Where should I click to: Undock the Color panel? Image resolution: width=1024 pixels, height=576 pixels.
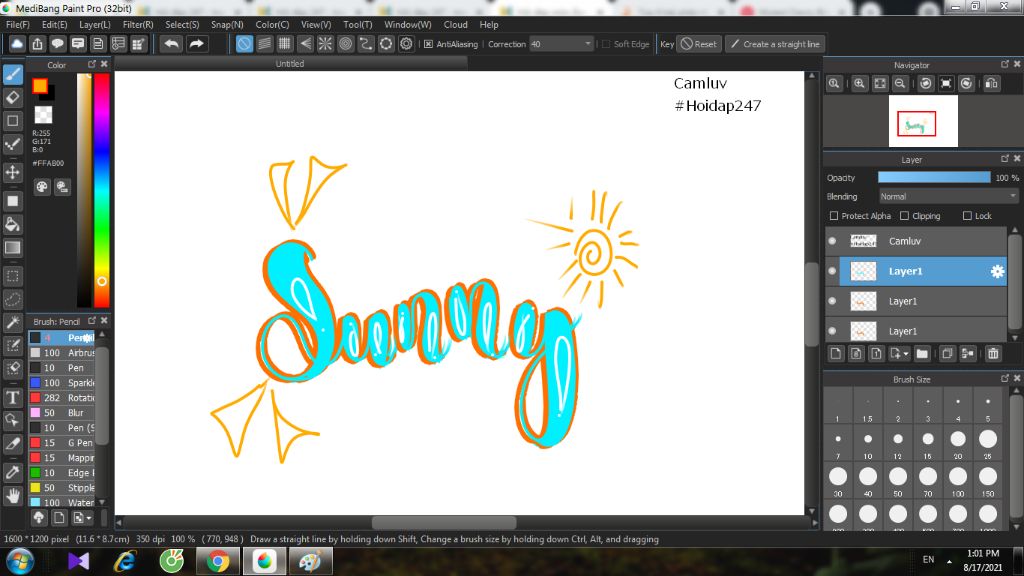[91, 64]
